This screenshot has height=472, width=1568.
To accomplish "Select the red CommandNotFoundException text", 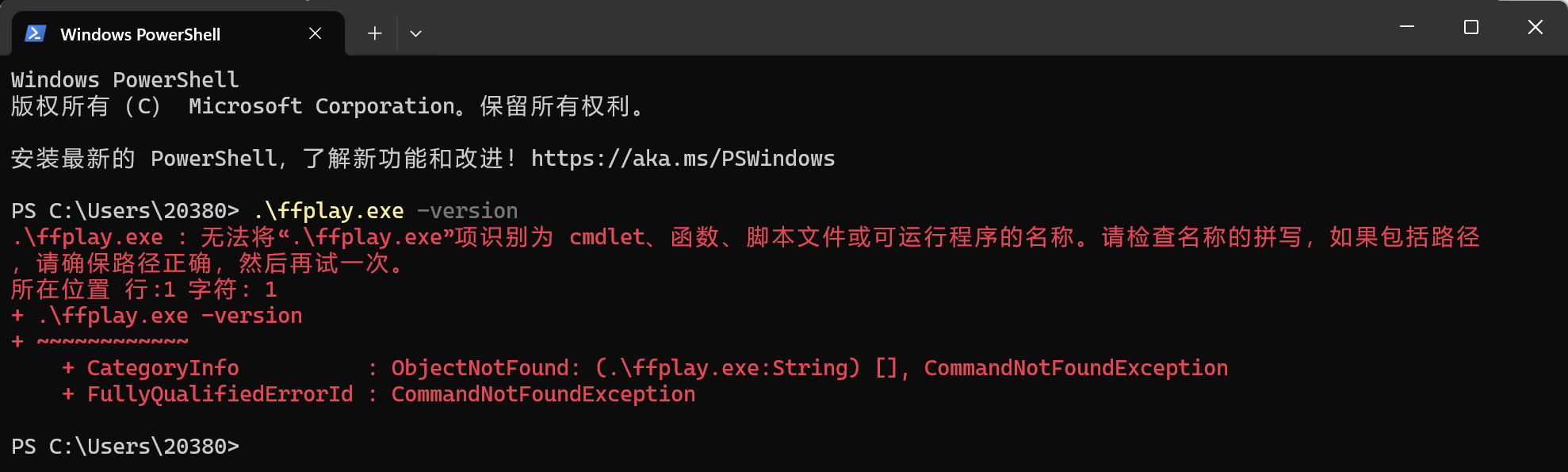I will point(1074,367).
